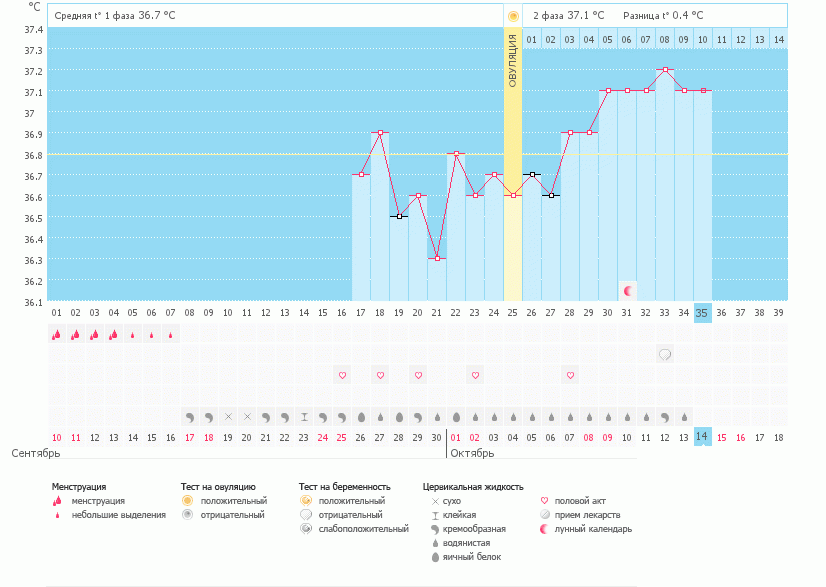
Task: Click the ovulation sun icon in the header
Action: coord(513,16)
